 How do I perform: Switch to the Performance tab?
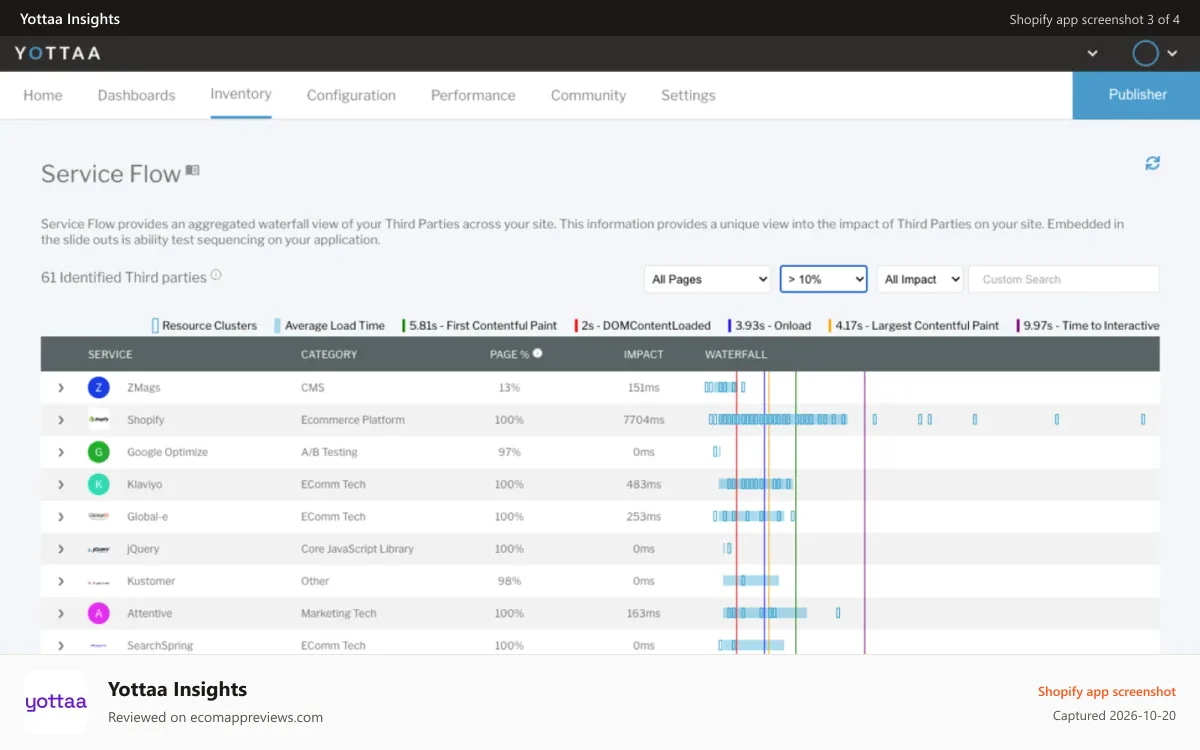coord(473,95)
